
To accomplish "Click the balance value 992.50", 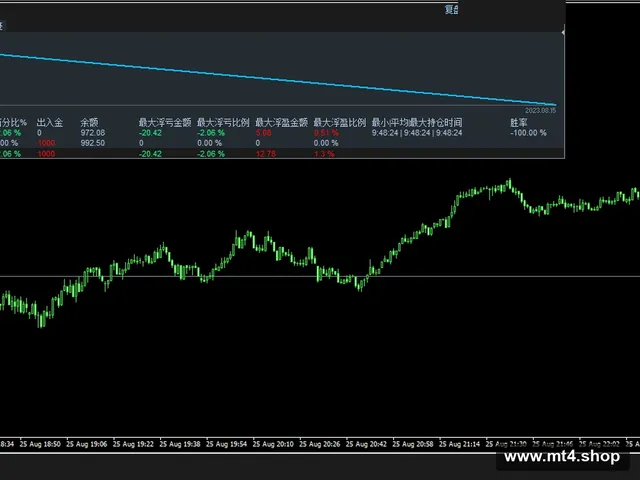I will pyautogui.click(x=93, y=143).
